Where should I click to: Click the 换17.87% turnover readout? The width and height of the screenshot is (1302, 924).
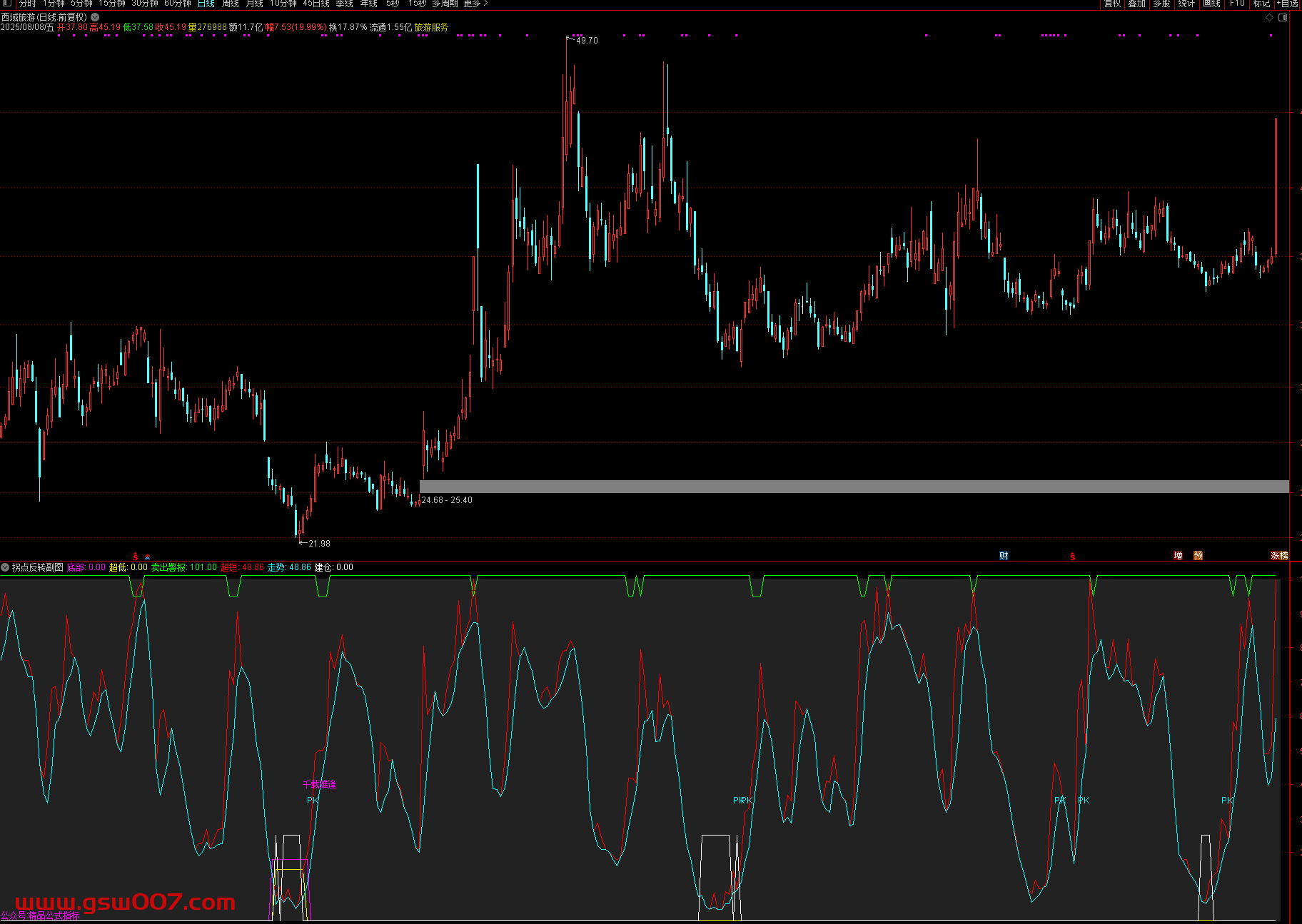pyautogui.click(x=348, y=27)
